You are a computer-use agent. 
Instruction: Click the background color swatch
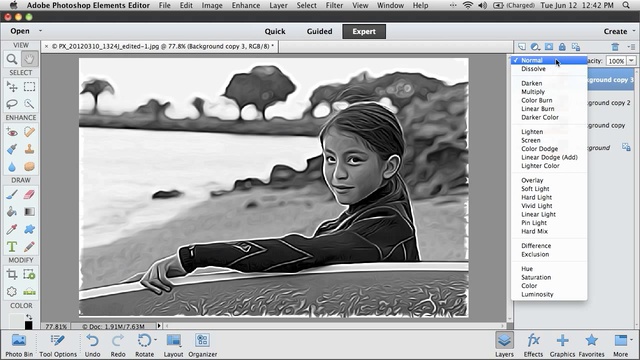pos(28,325)
